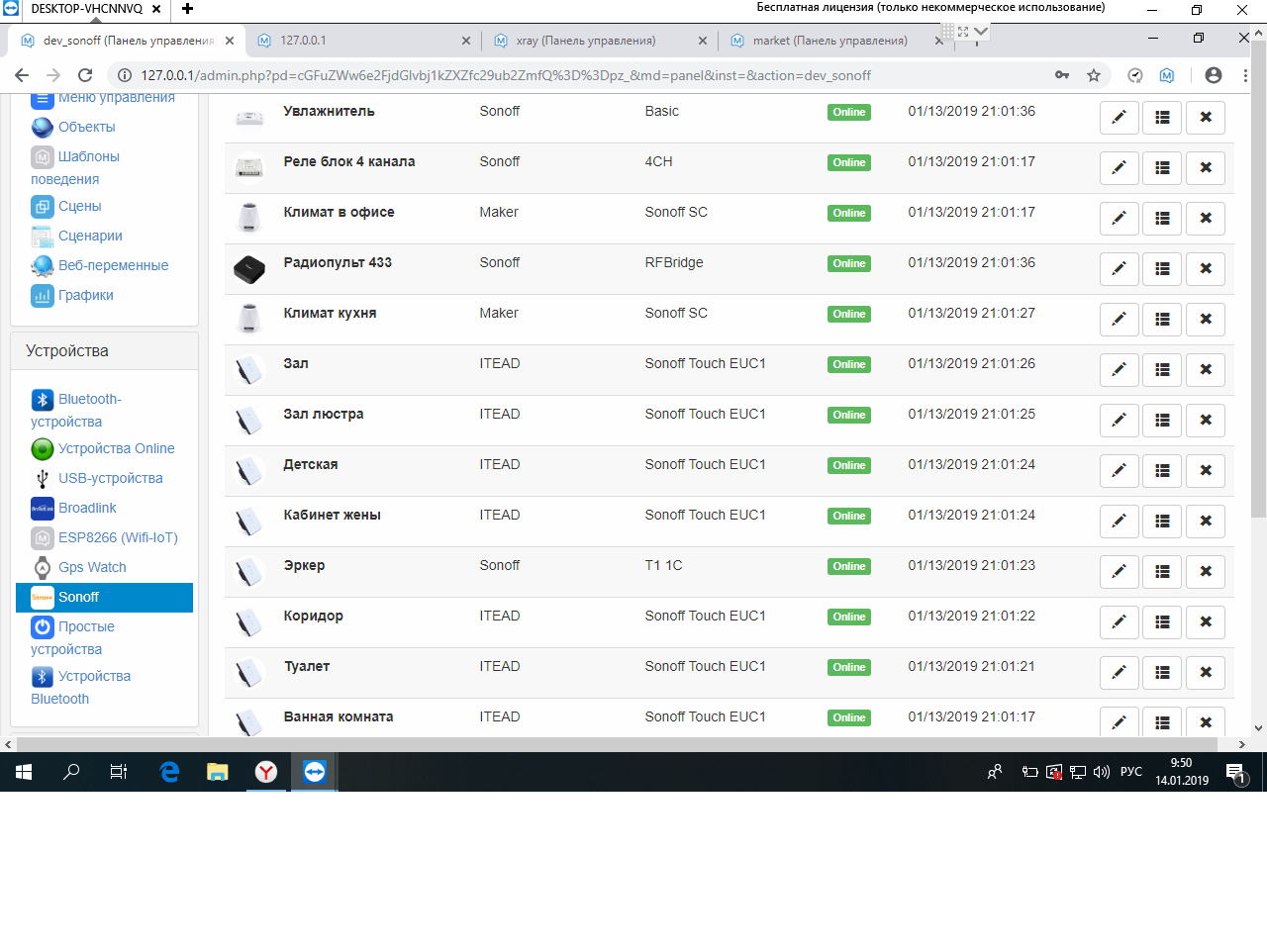
Task: Switch to the dev_sonoff browser tab
Action: (129, 41)
